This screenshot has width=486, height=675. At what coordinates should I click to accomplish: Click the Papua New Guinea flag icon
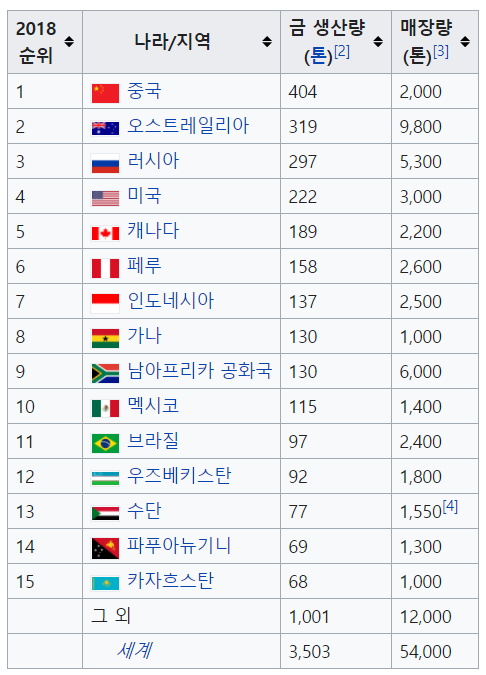click(105, 548)
